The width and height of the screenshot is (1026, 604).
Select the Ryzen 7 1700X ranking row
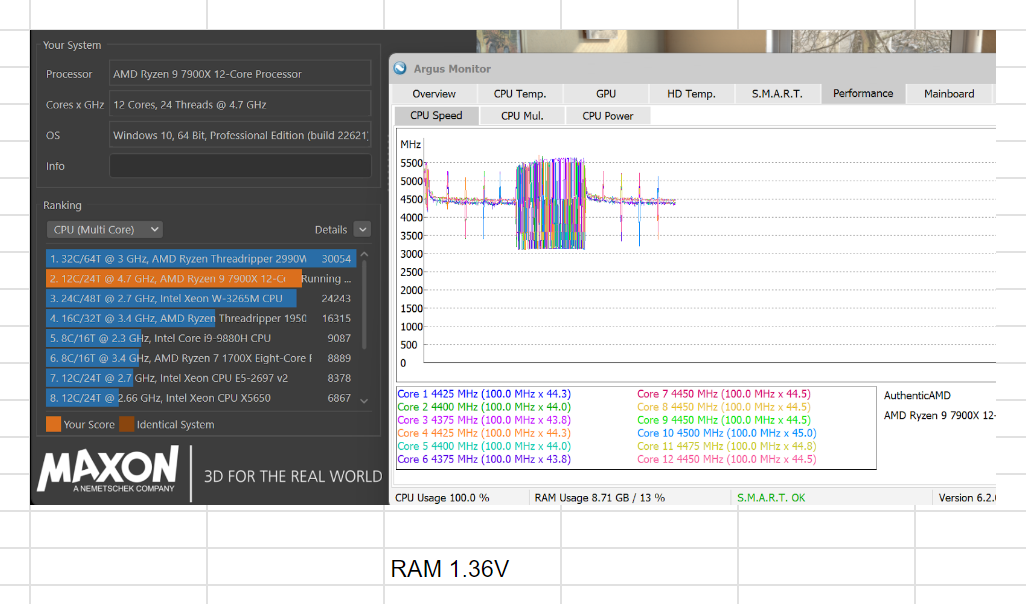coord(201,358)
